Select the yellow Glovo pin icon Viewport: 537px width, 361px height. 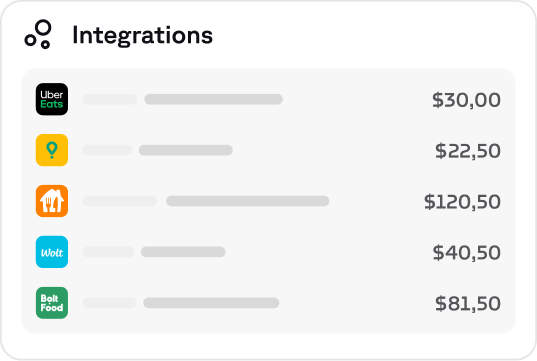click(x=52, y=150)
